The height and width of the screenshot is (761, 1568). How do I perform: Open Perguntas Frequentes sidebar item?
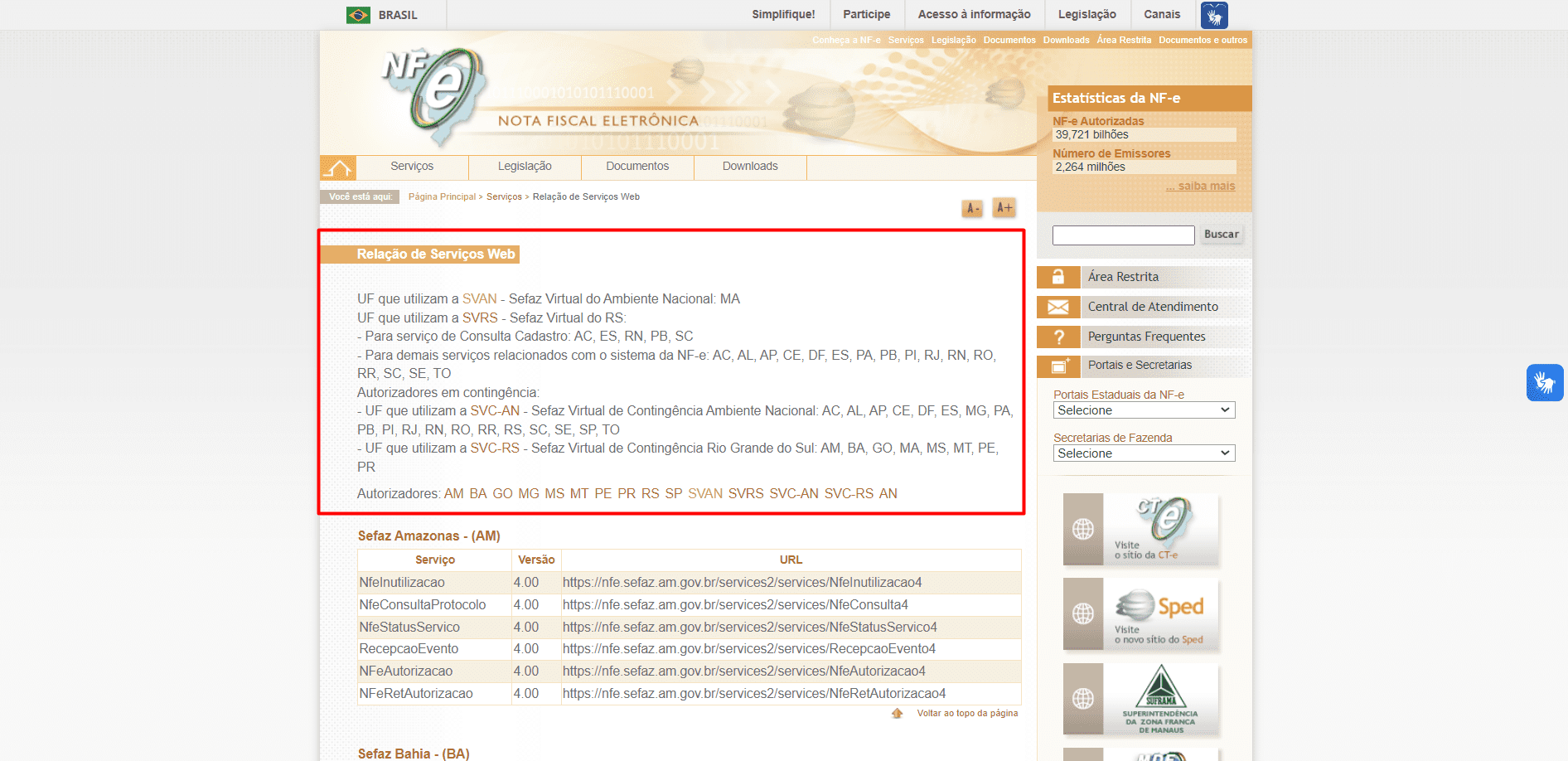[x=1146, y=337]
